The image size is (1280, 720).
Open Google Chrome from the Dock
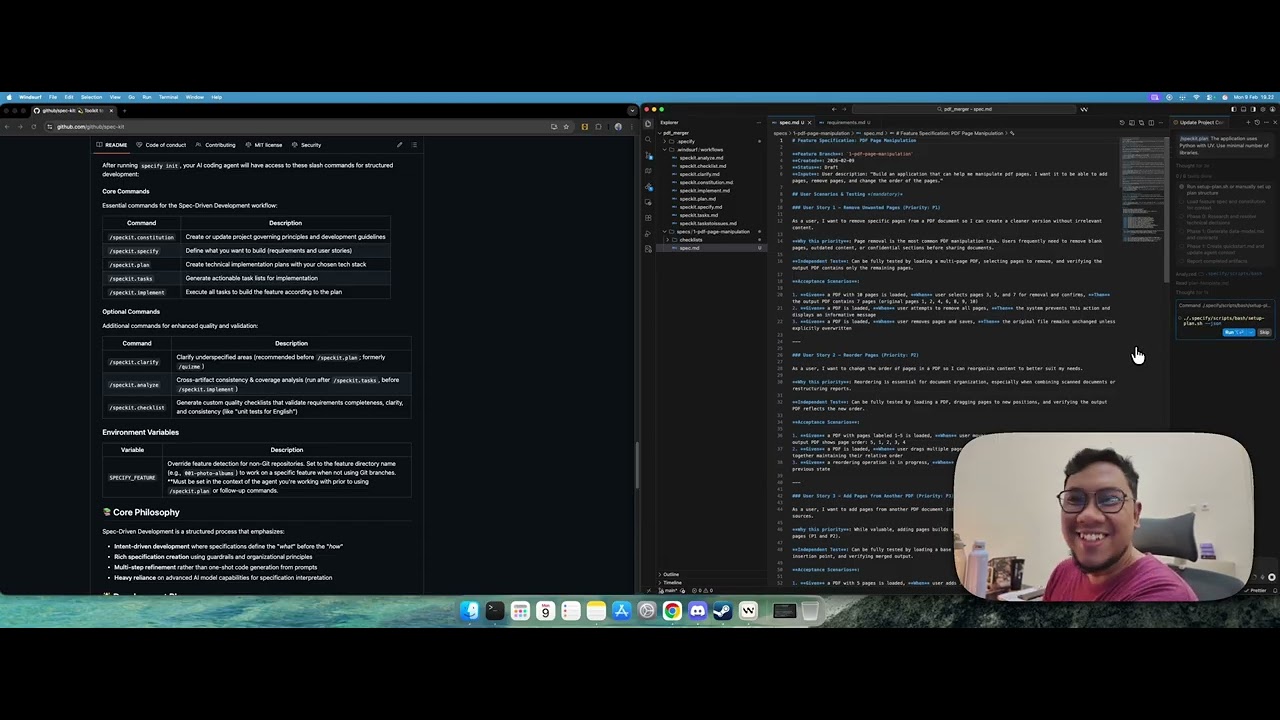(x=672, y=611)
